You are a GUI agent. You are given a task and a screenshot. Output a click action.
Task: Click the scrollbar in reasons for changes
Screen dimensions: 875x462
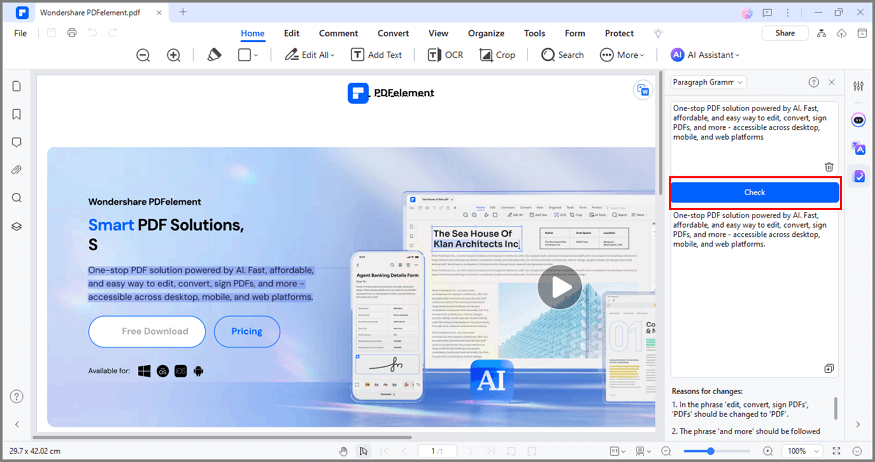(835, 408)
